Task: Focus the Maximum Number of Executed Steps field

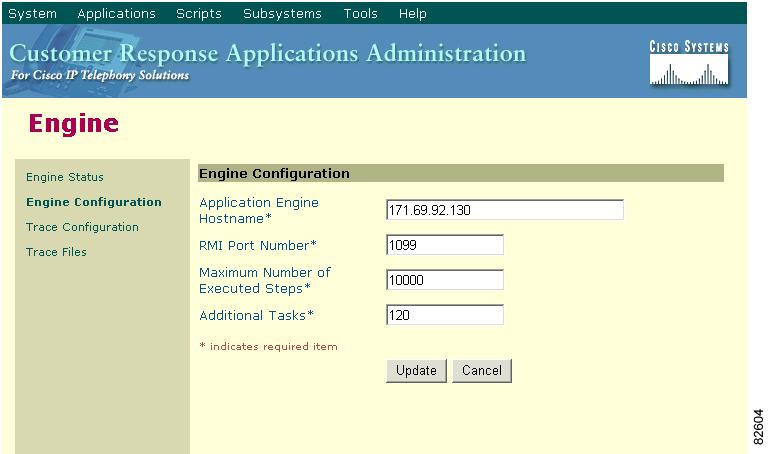Action: (x=445, y=280)
